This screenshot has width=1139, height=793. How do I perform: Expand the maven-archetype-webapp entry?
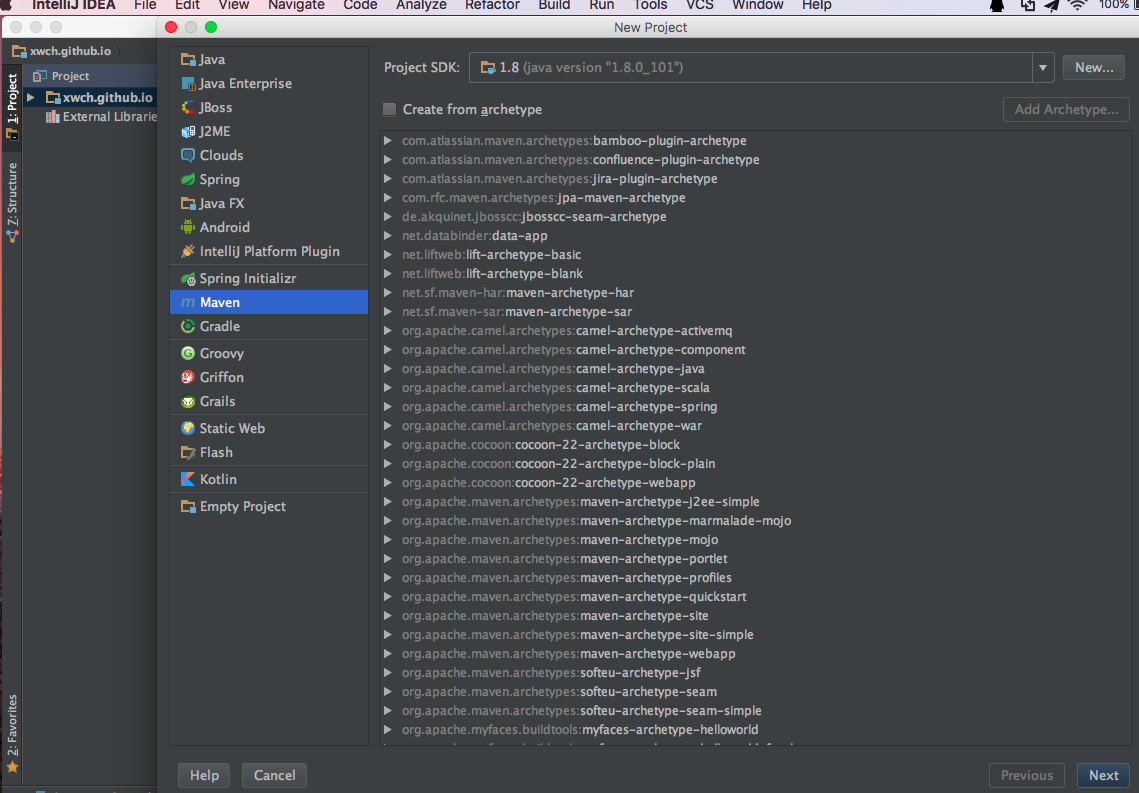[x=388, y=654]
